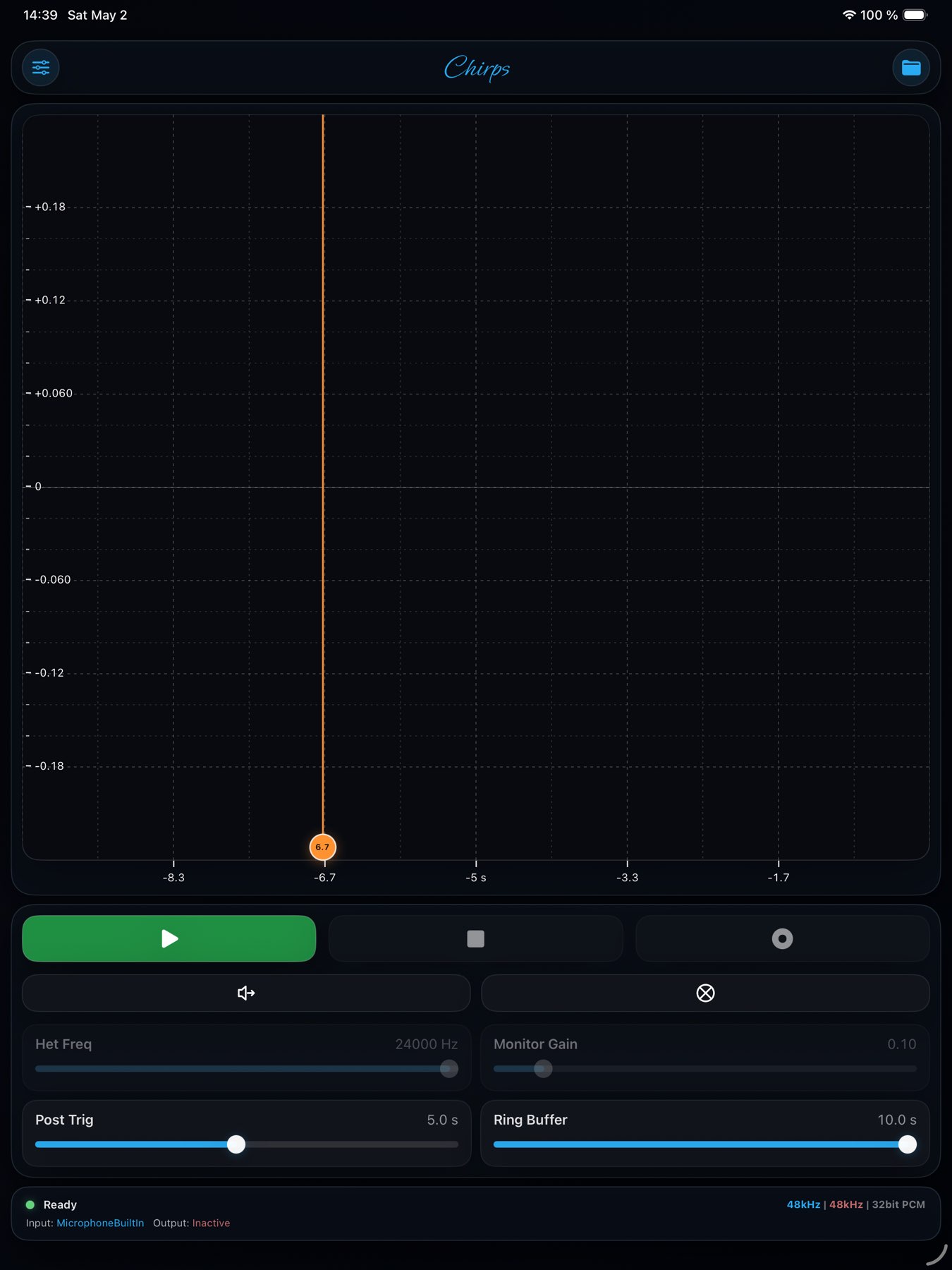
Task: Click the -0.12 amplitude axis label
Action: pos(49,672)
